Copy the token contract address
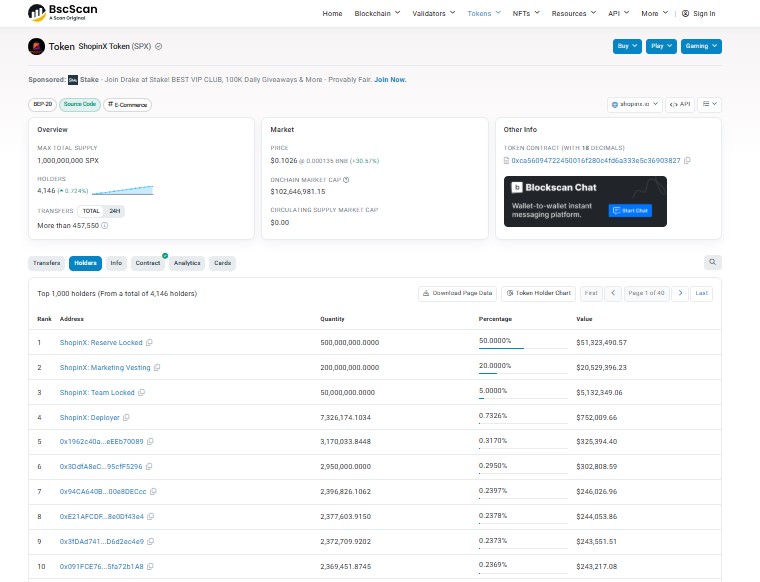Image resolution: width=760 pixels, height=582 pixels. (687, 160)
